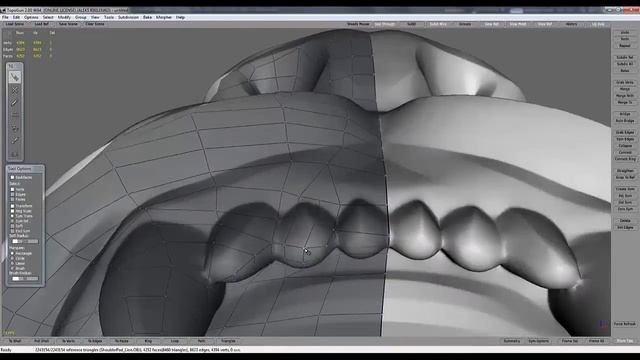The height and width of the screenshot is (360, 640).
Task: Click the To Verts button in bottom bar
Action: coord(68,341)
